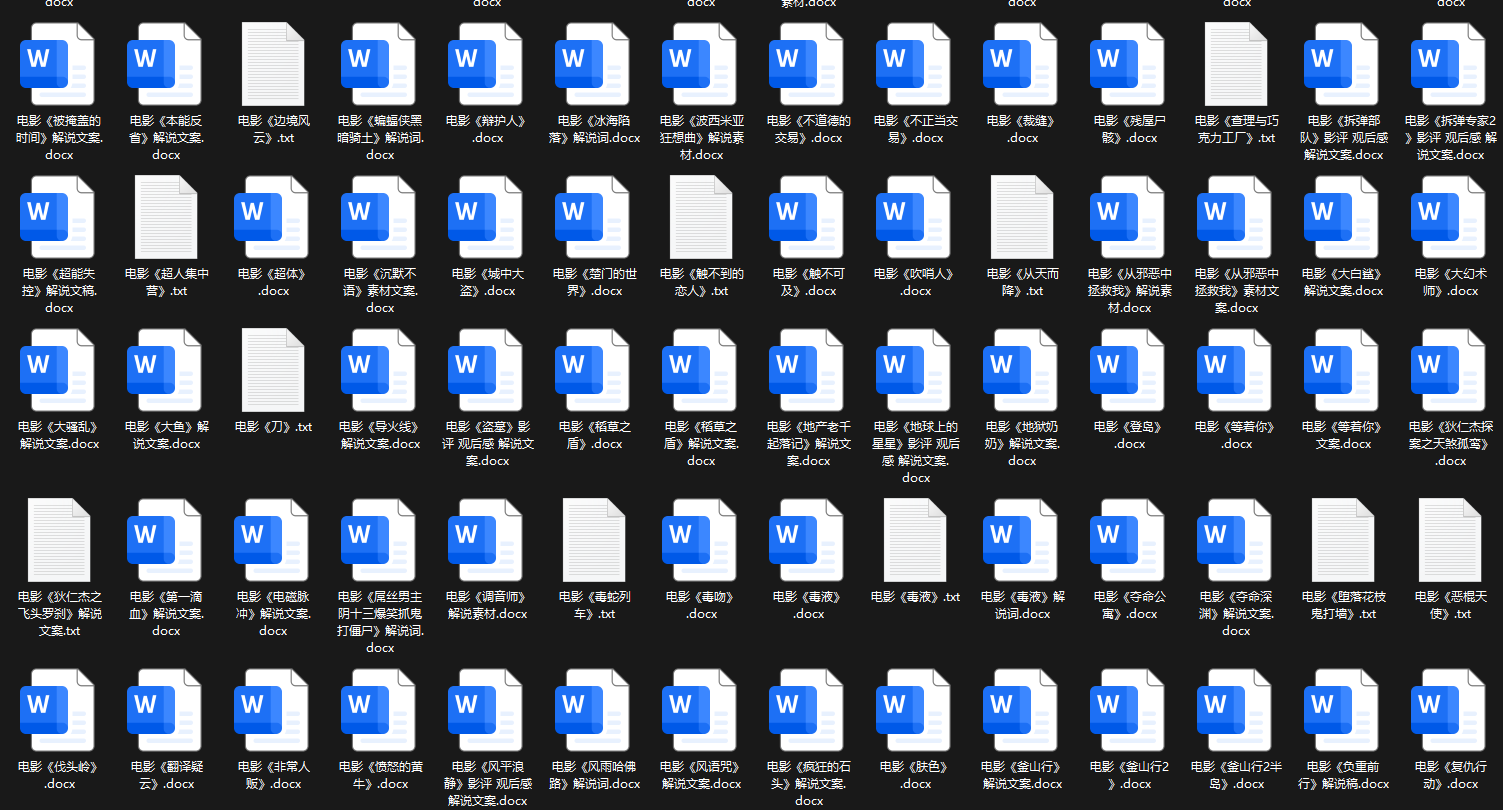This screenshot has width=1503, height=810.
Task: Open 电影《波西米亚狂想曲》解说素材.docx
Action: point(700,60)
